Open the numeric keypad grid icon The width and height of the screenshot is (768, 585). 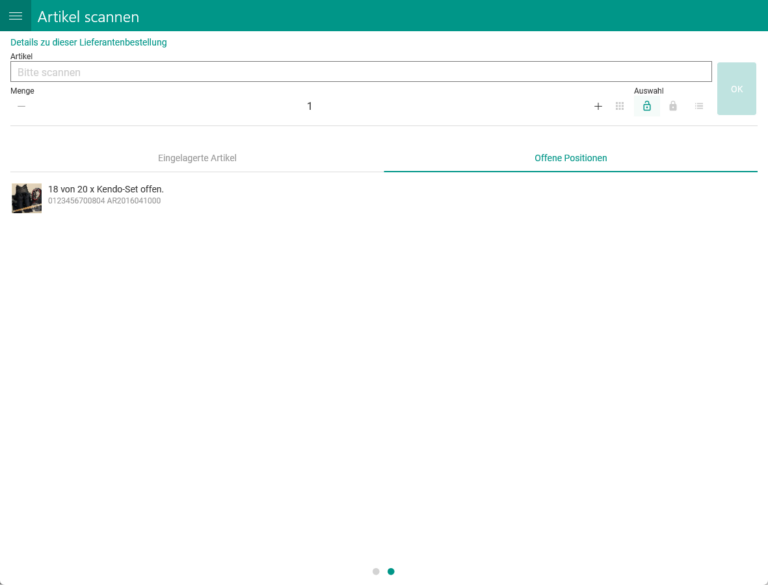[x=620, y=106]
